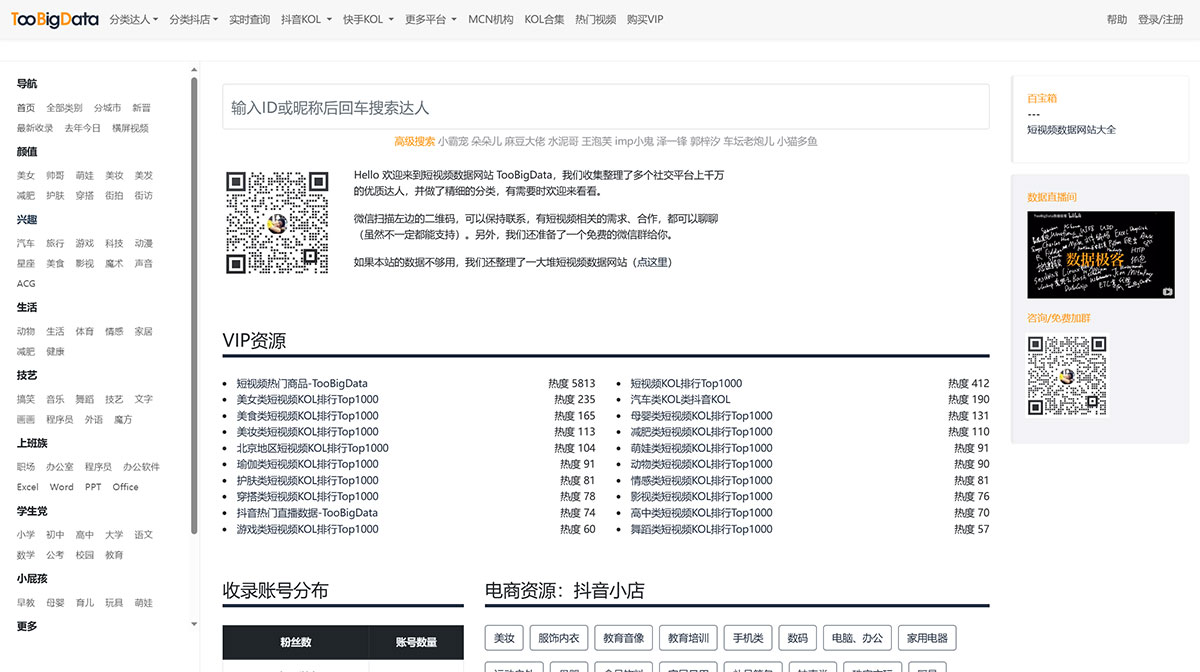The image size is (1200, 672).
Task: Open the 高级搜索 advanced search link
Action: click(x=416, y=141)
